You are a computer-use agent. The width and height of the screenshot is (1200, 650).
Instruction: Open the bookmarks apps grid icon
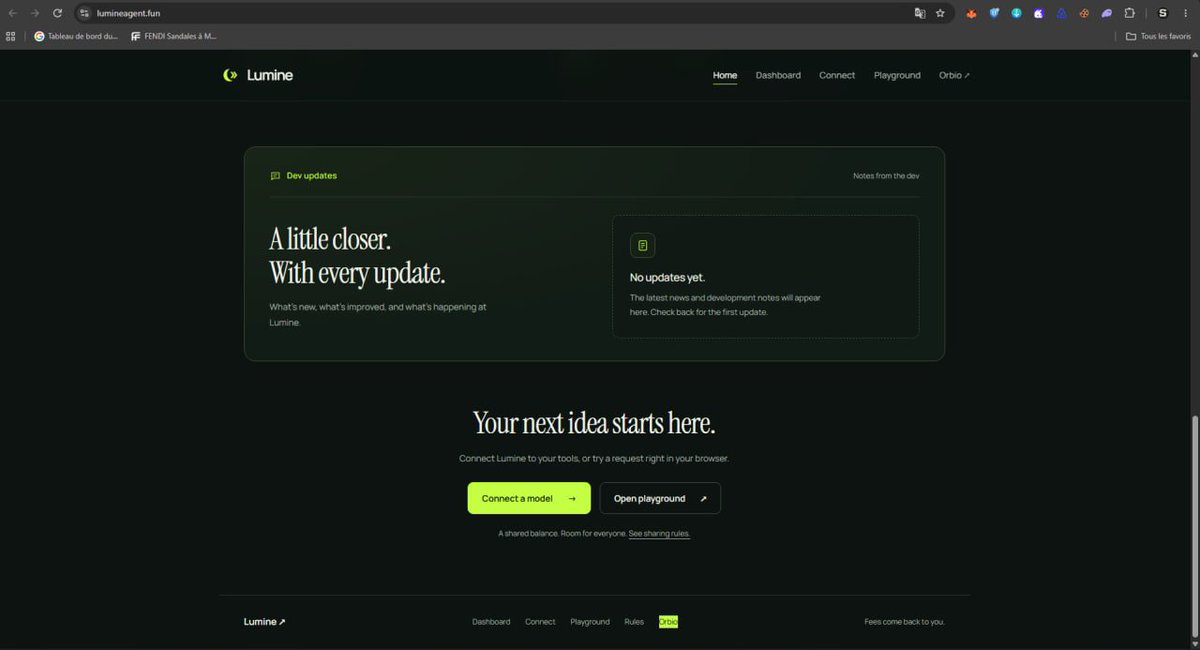(x=11, y=36)
